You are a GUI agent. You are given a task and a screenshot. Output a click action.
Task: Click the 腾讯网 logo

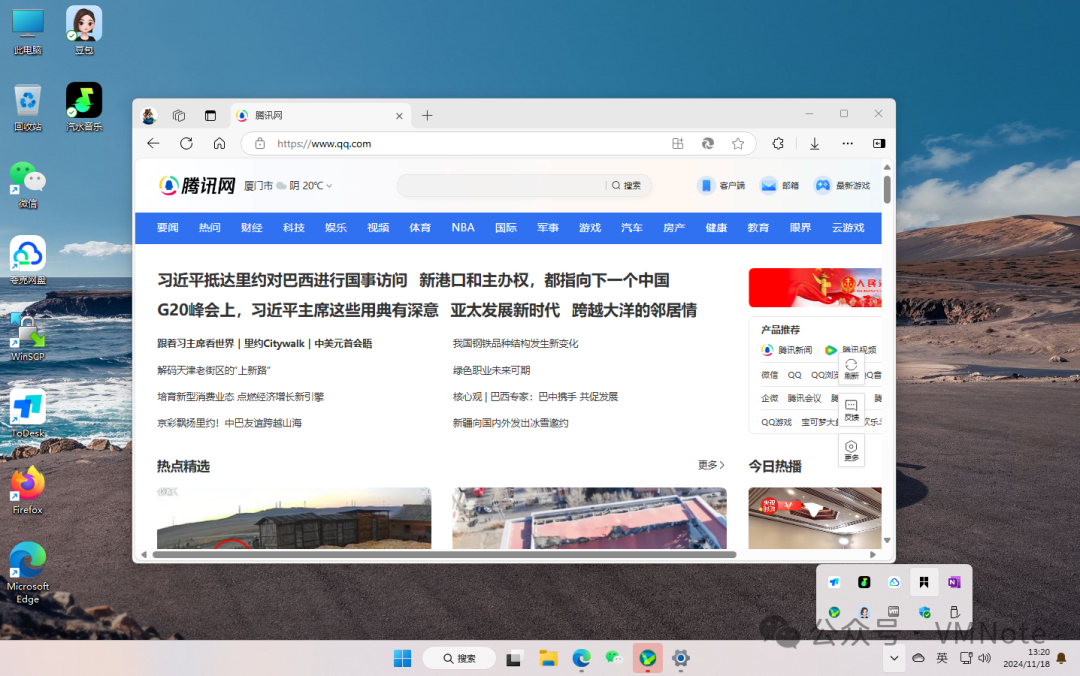point(197,185)
